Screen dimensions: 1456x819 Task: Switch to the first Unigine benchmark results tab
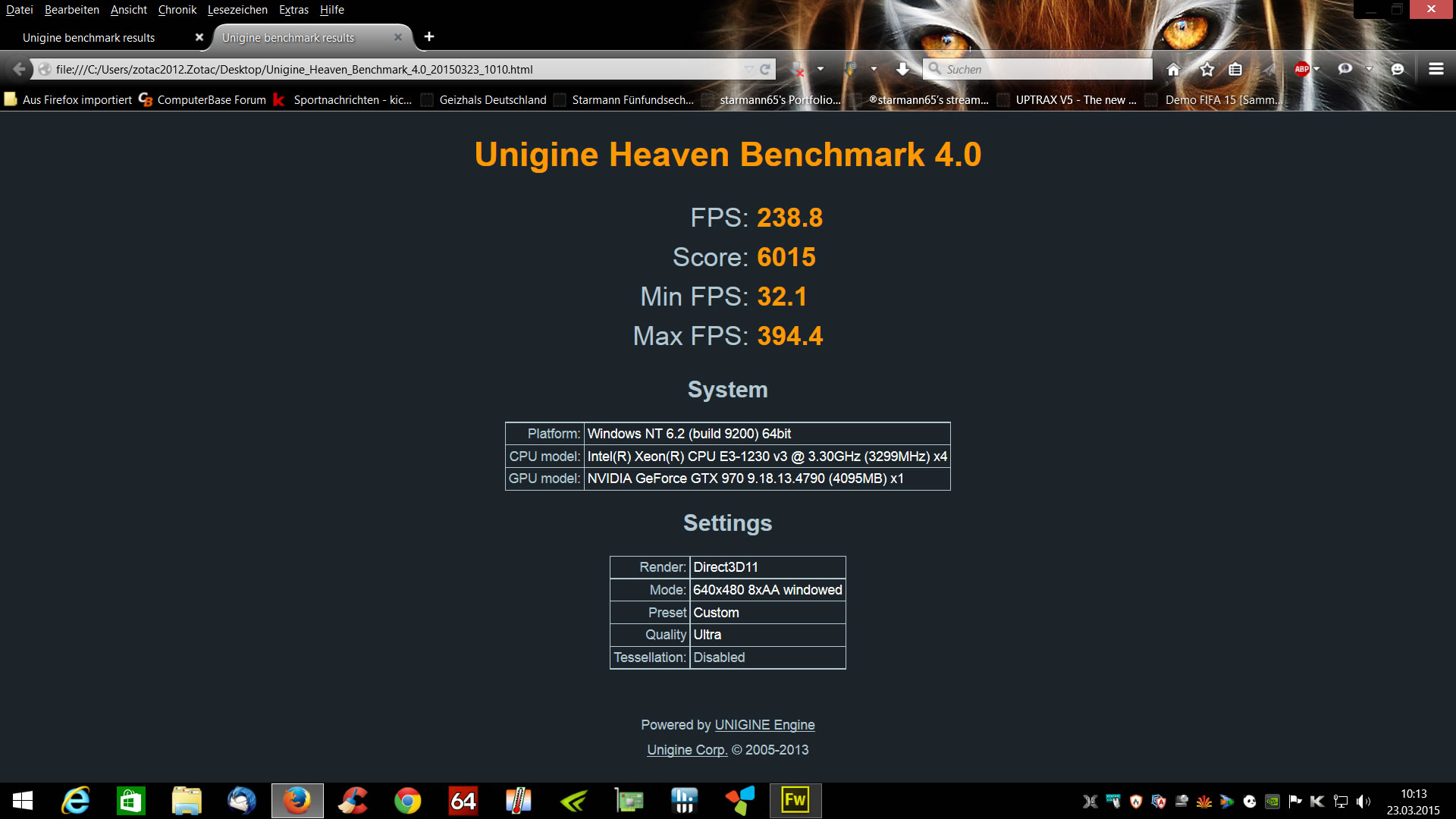coord(89,38)
